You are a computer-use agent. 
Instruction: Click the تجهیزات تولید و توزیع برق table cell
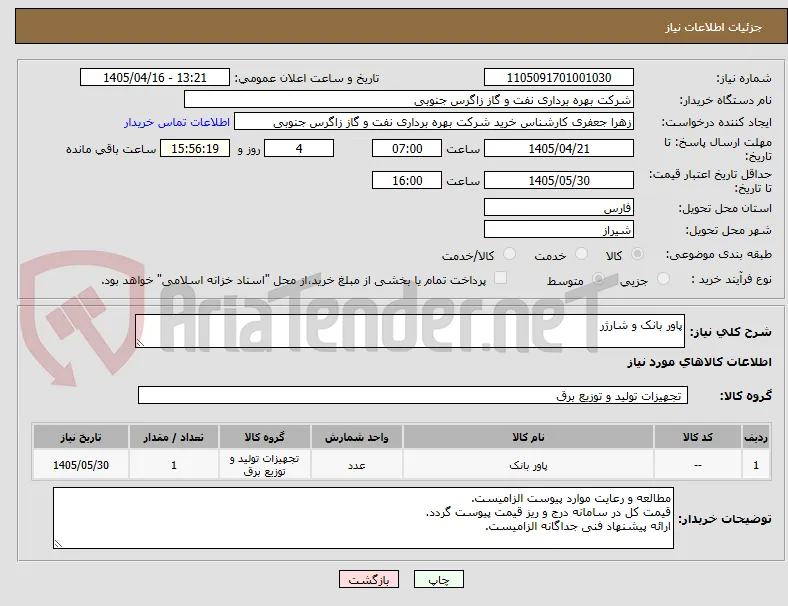pos(265,465)
